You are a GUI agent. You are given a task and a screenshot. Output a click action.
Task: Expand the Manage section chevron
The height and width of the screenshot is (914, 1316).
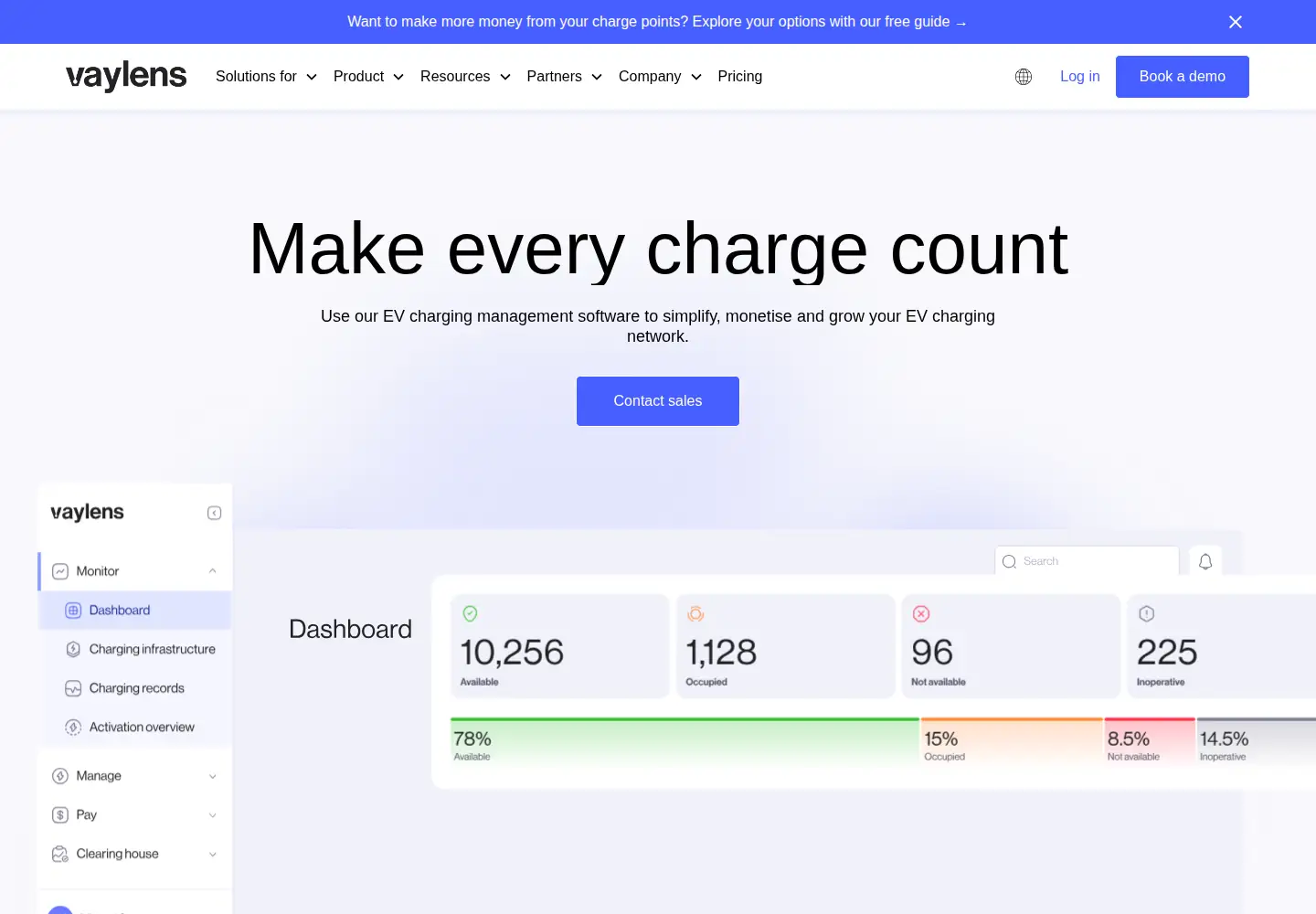tap(213, 776)
